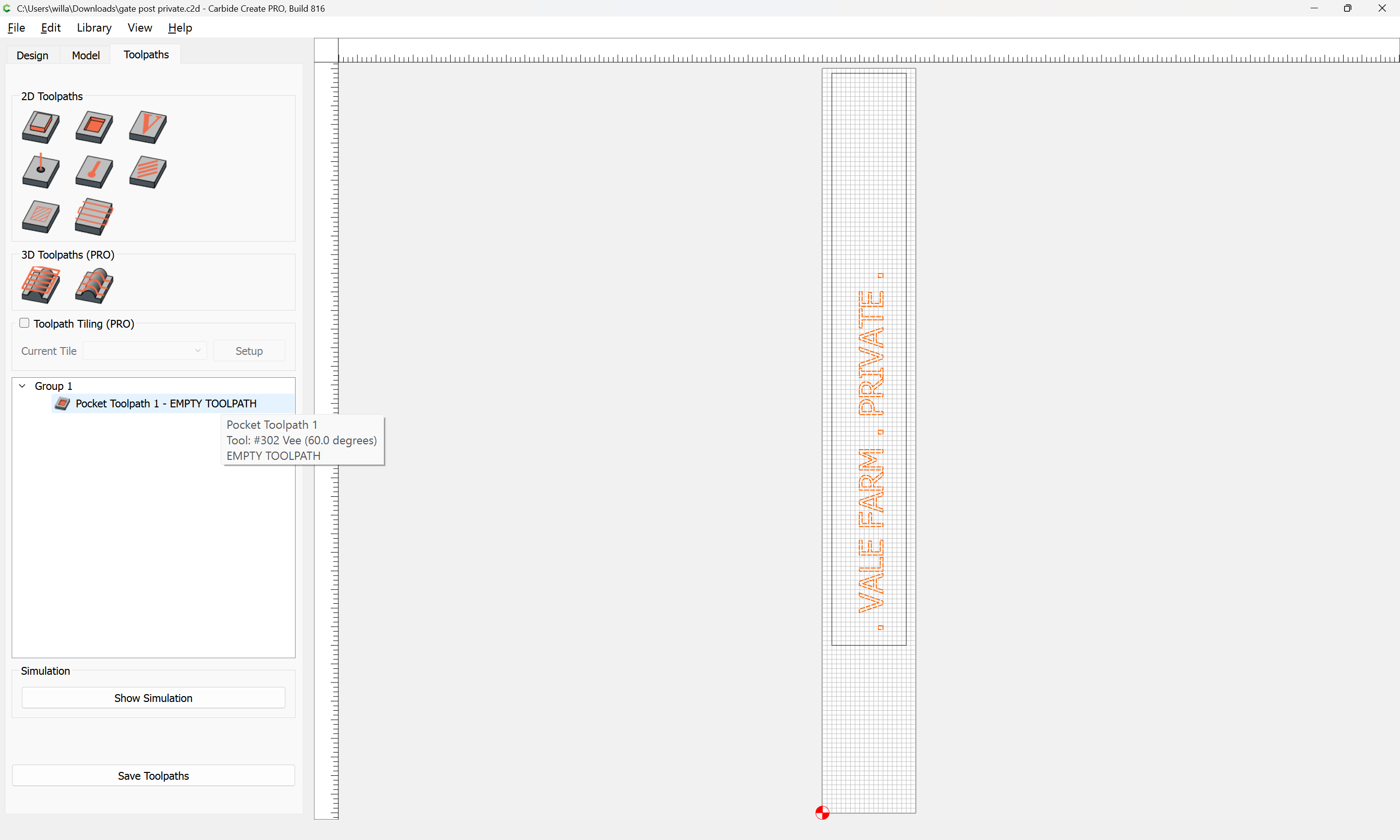The width and height of the screenshot is (1400, 840).
Task: Click Show Simulation button
Action: 153,698
